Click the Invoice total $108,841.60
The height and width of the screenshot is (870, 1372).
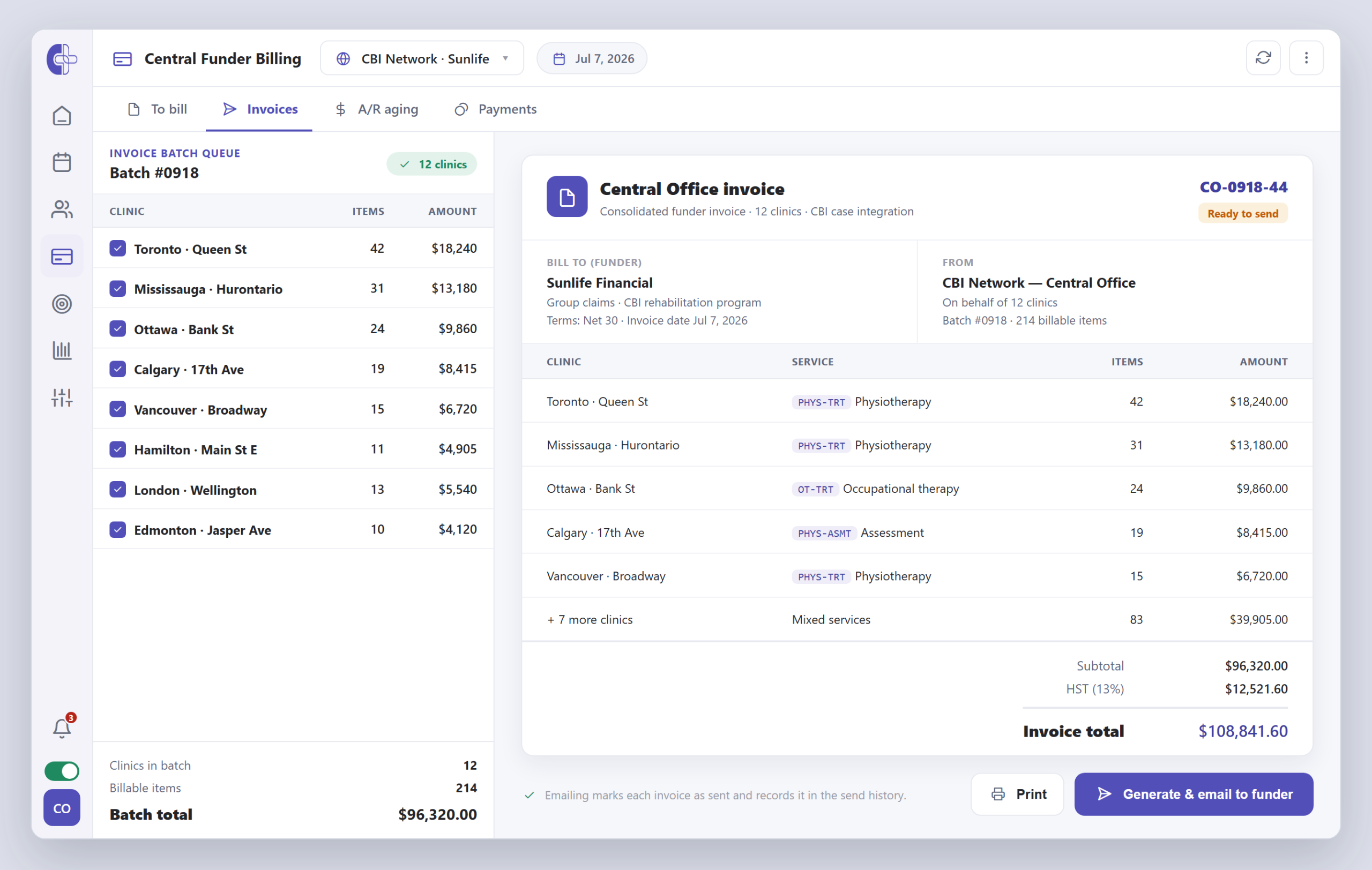pos(1243,731)
